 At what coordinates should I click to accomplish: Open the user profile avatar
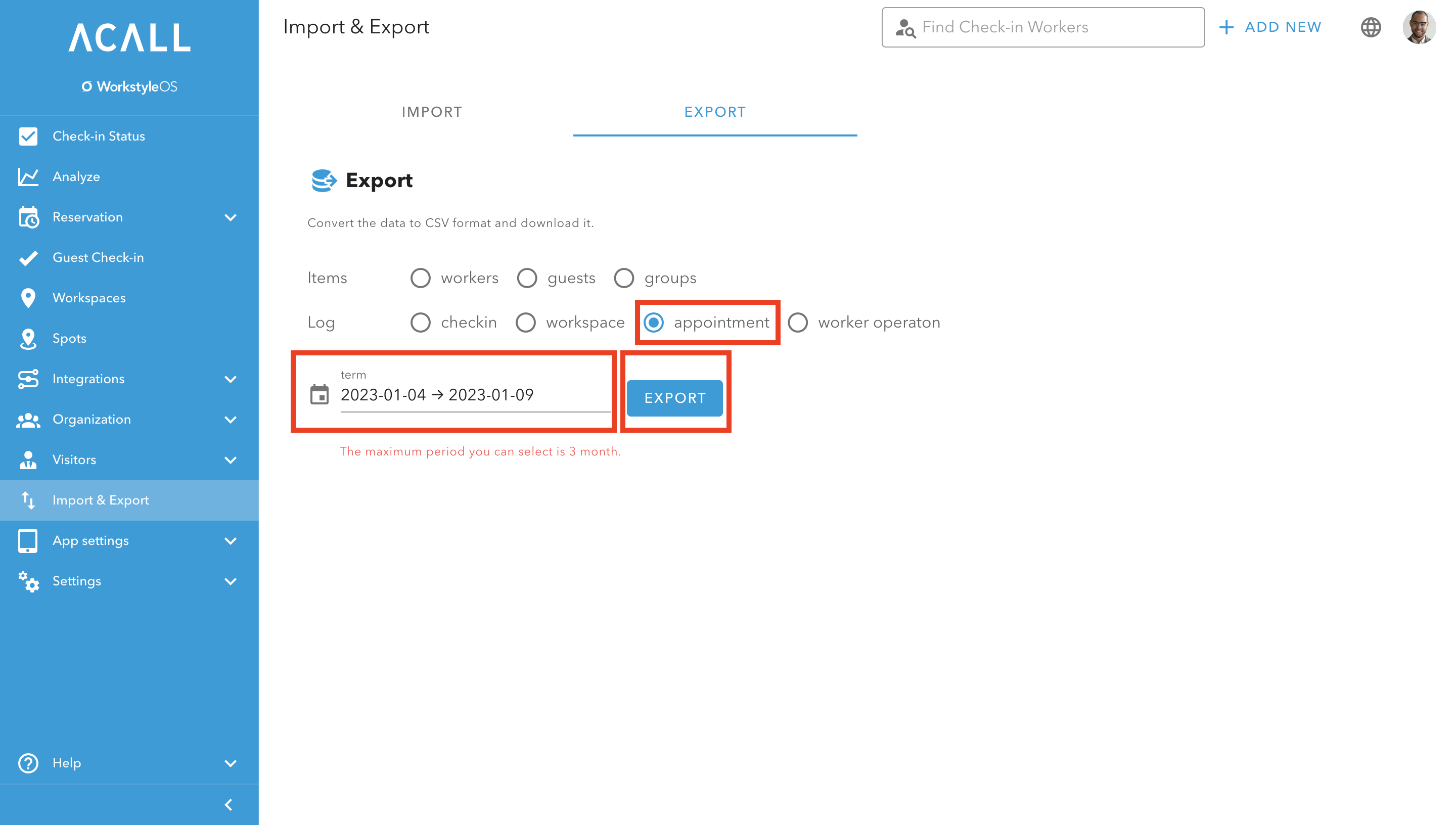pyautogui.click(x=1419, y=27)
